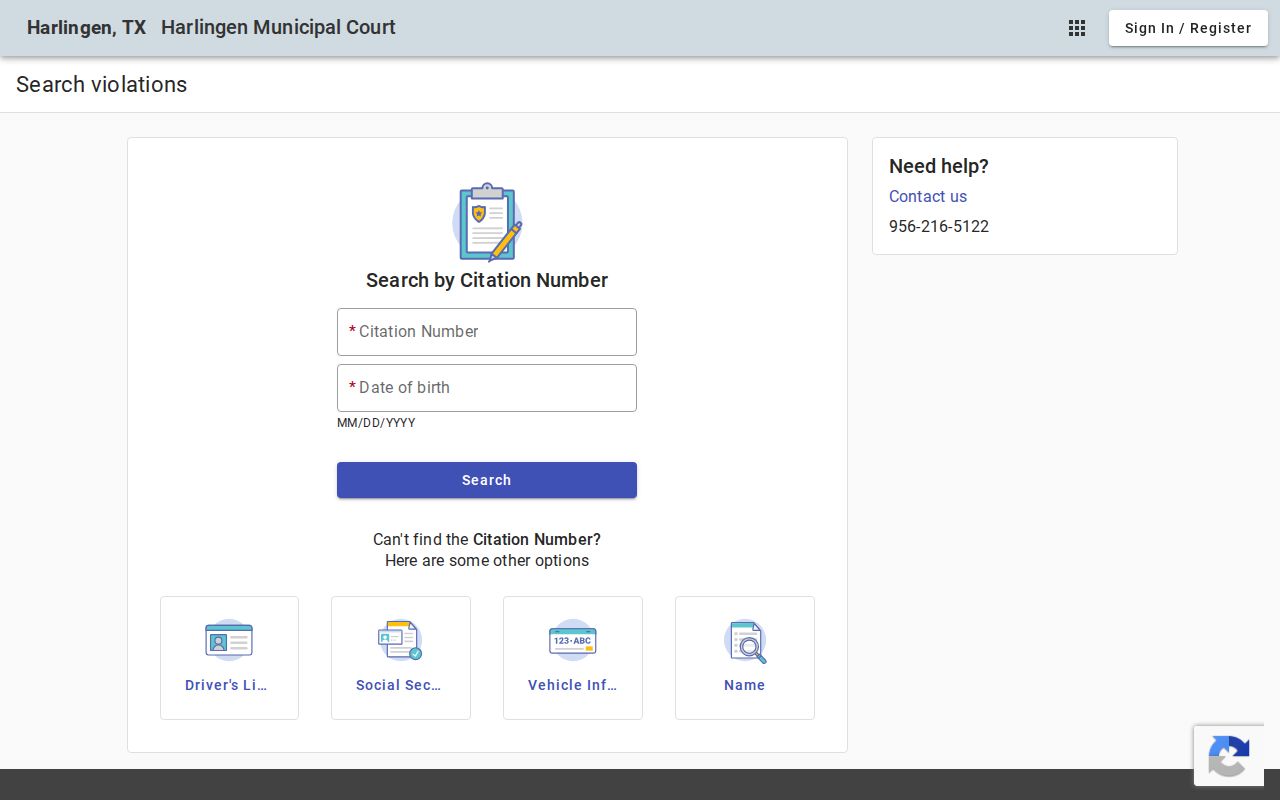Click the Harlingen, TX header text
The image size is (1280, 800).
point(86,27)
